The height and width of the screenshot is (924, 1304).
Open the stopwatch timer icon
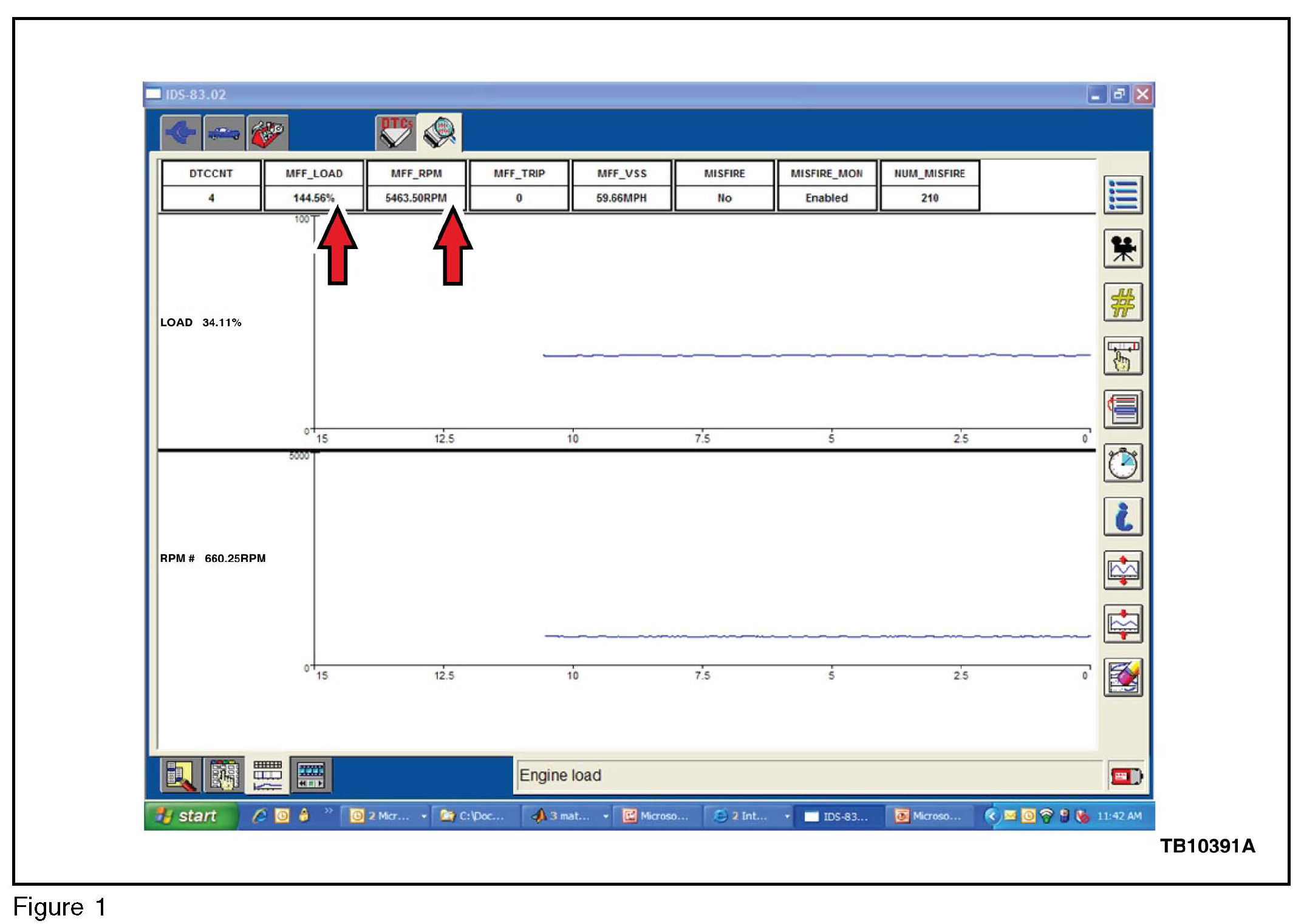(1122, 464)
